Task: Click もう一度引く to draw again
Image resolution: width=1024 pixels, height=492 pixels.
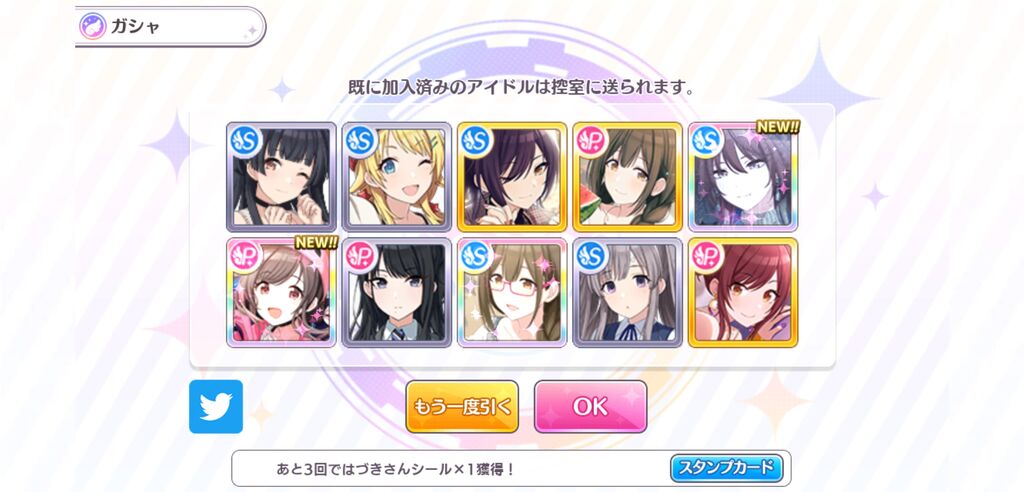Action: 462,406
